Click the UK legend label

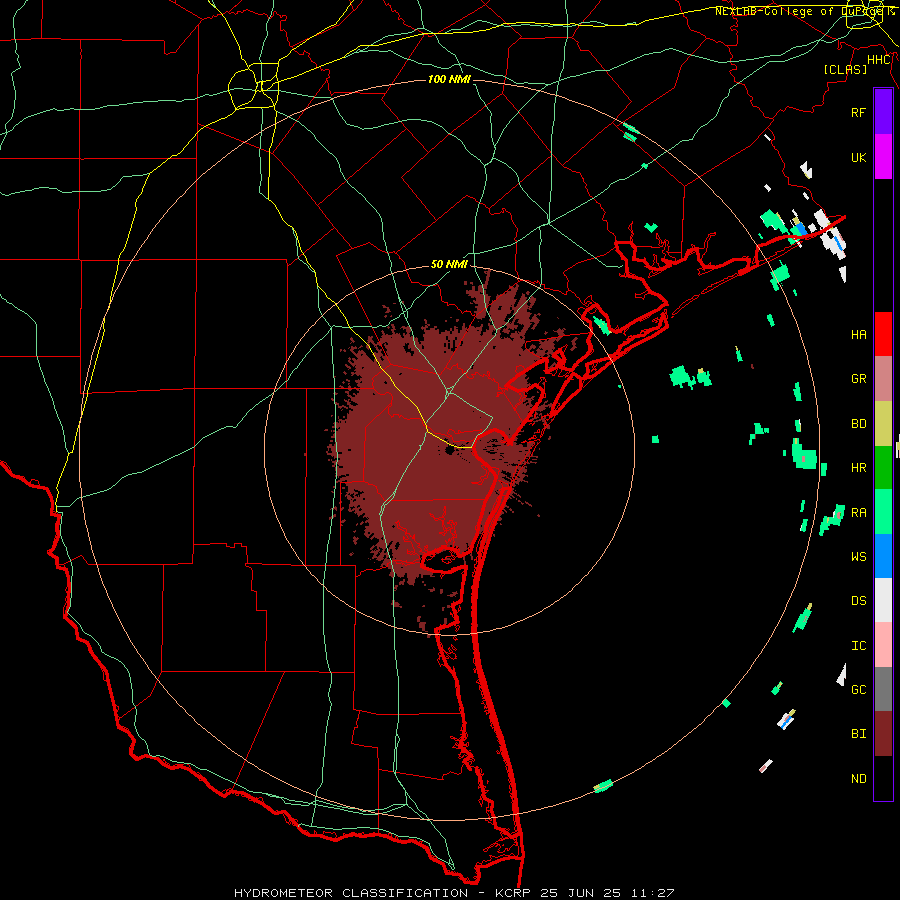[x=858, y=157]
